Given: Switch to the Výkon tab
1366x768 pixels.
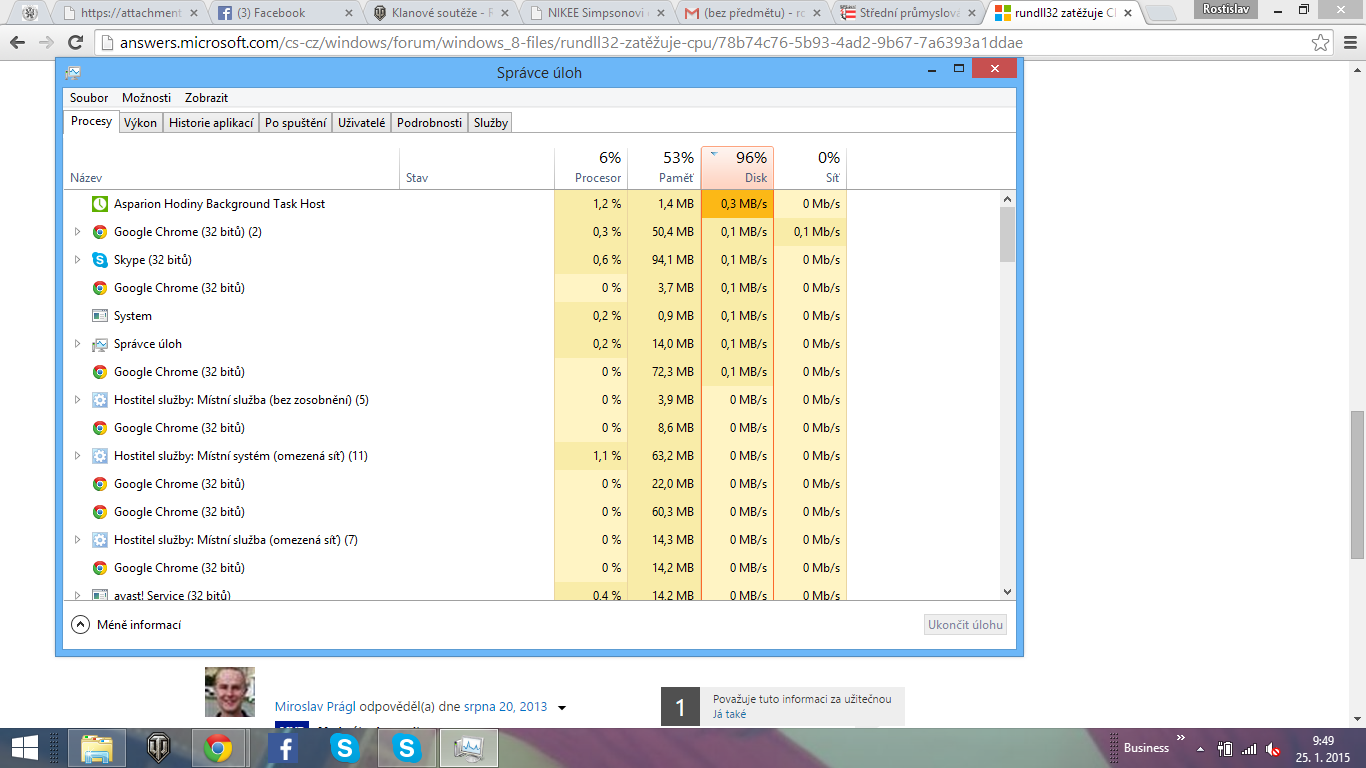Looking at the screenshot, I should [x=140, y=123].
